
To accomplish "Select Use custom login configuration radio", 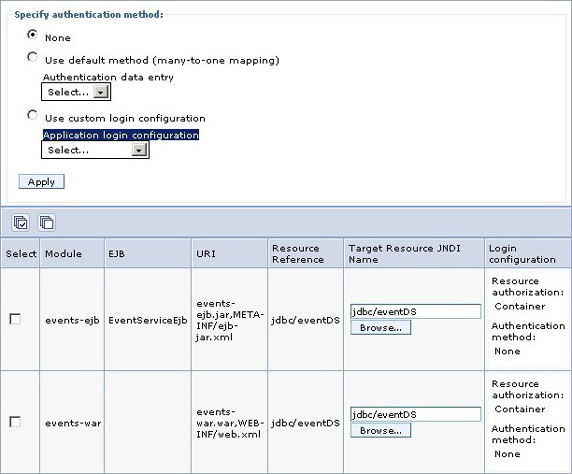I will 32,115.
